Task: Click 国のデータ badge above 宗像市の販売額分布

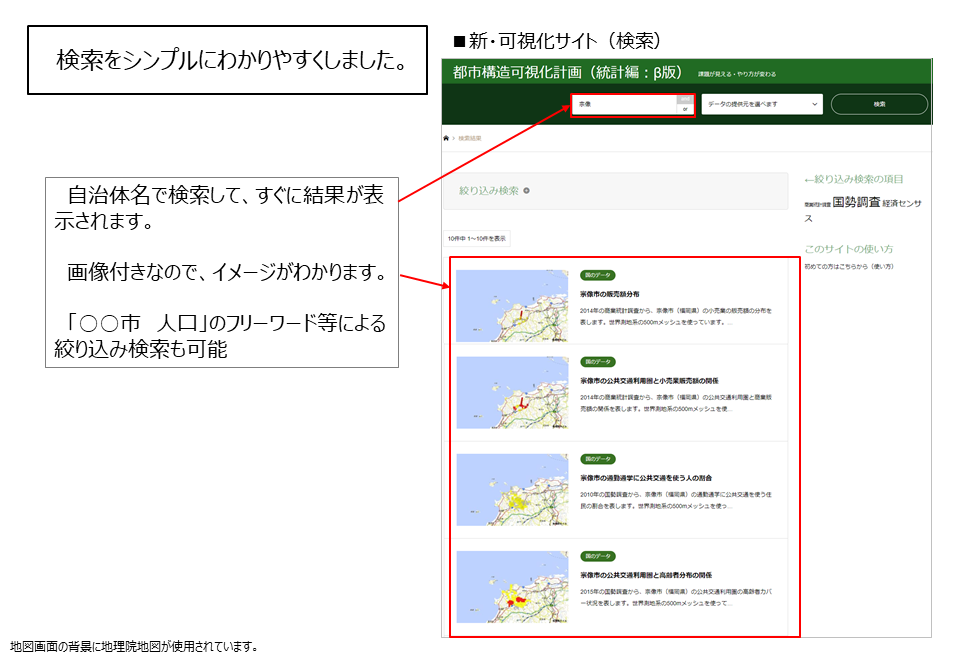Action: point(598,276)
